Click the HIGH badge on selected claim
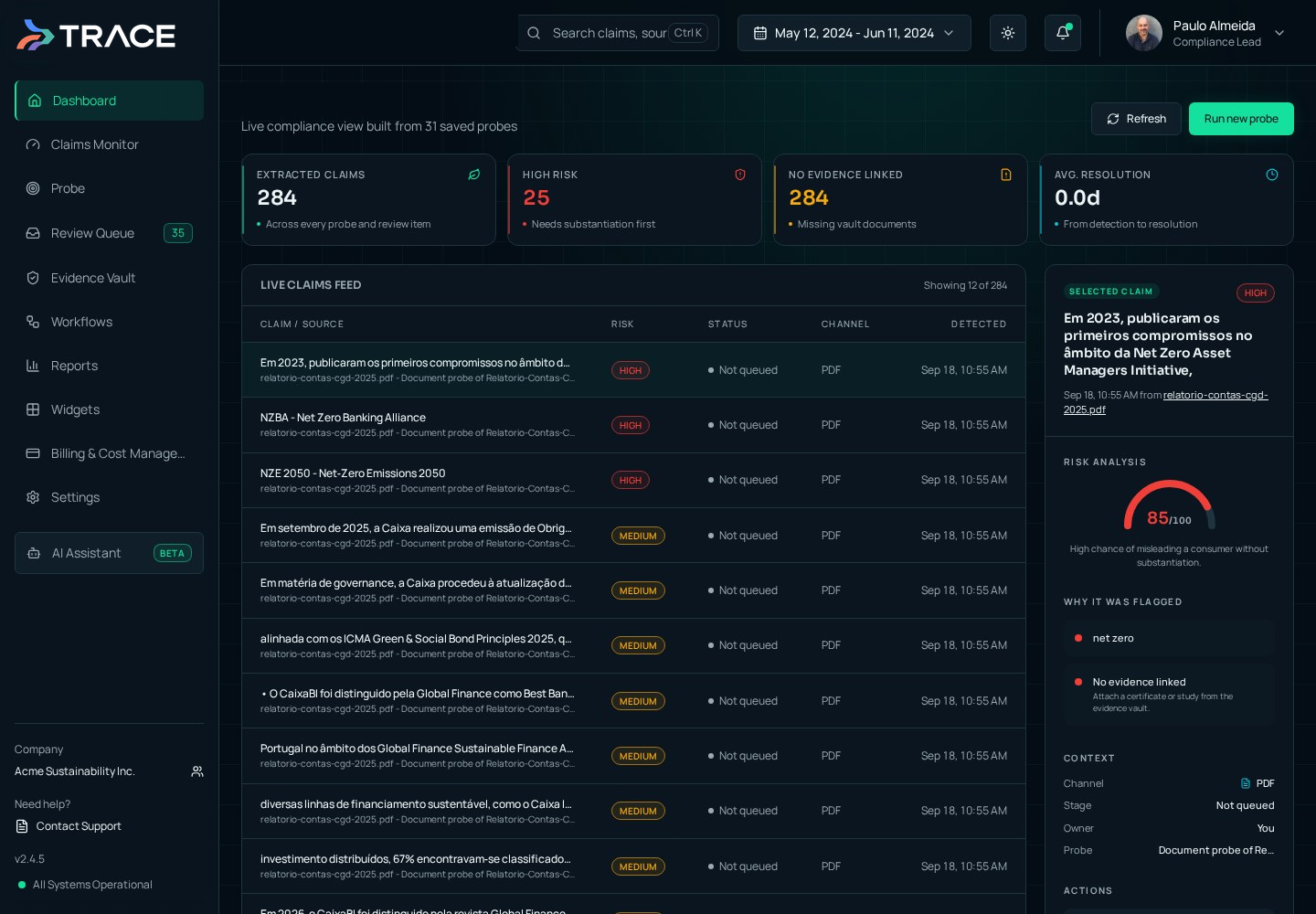 pyautogui.click(x=1256, y=293)
